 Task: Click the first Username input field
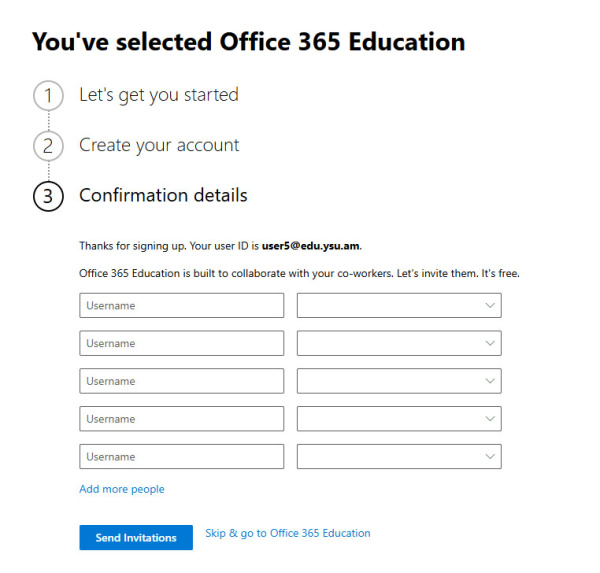(x=181, y=305)
